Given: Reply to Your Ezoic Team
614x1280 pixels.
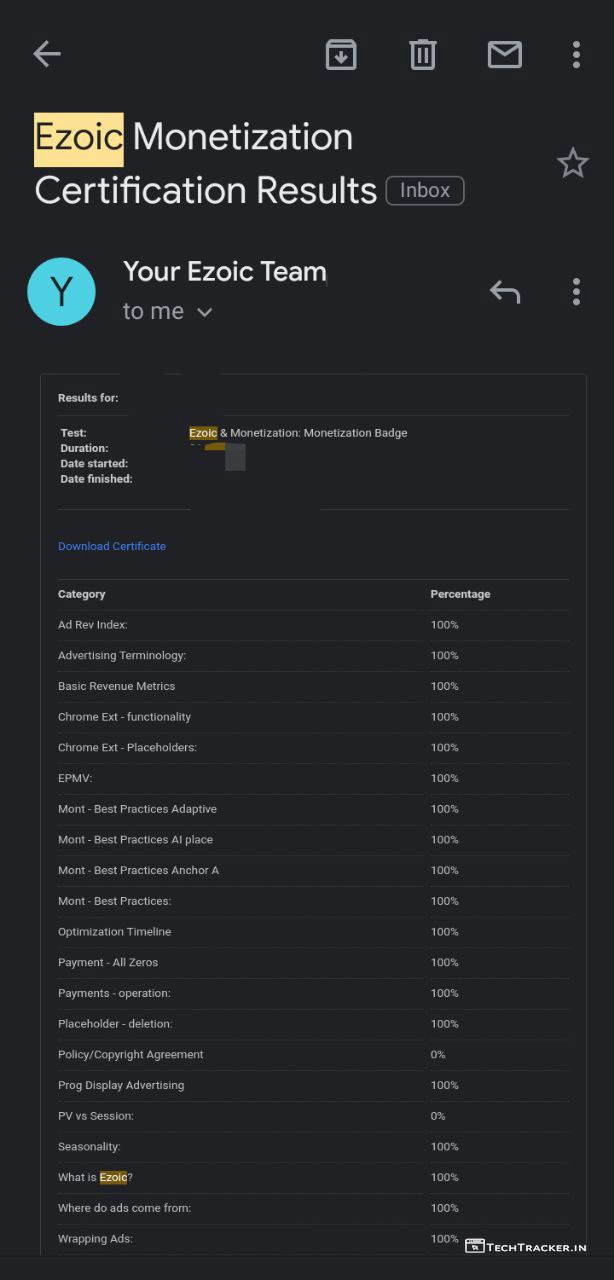Looking at the screenshot, I should click(x=505, y=292).
